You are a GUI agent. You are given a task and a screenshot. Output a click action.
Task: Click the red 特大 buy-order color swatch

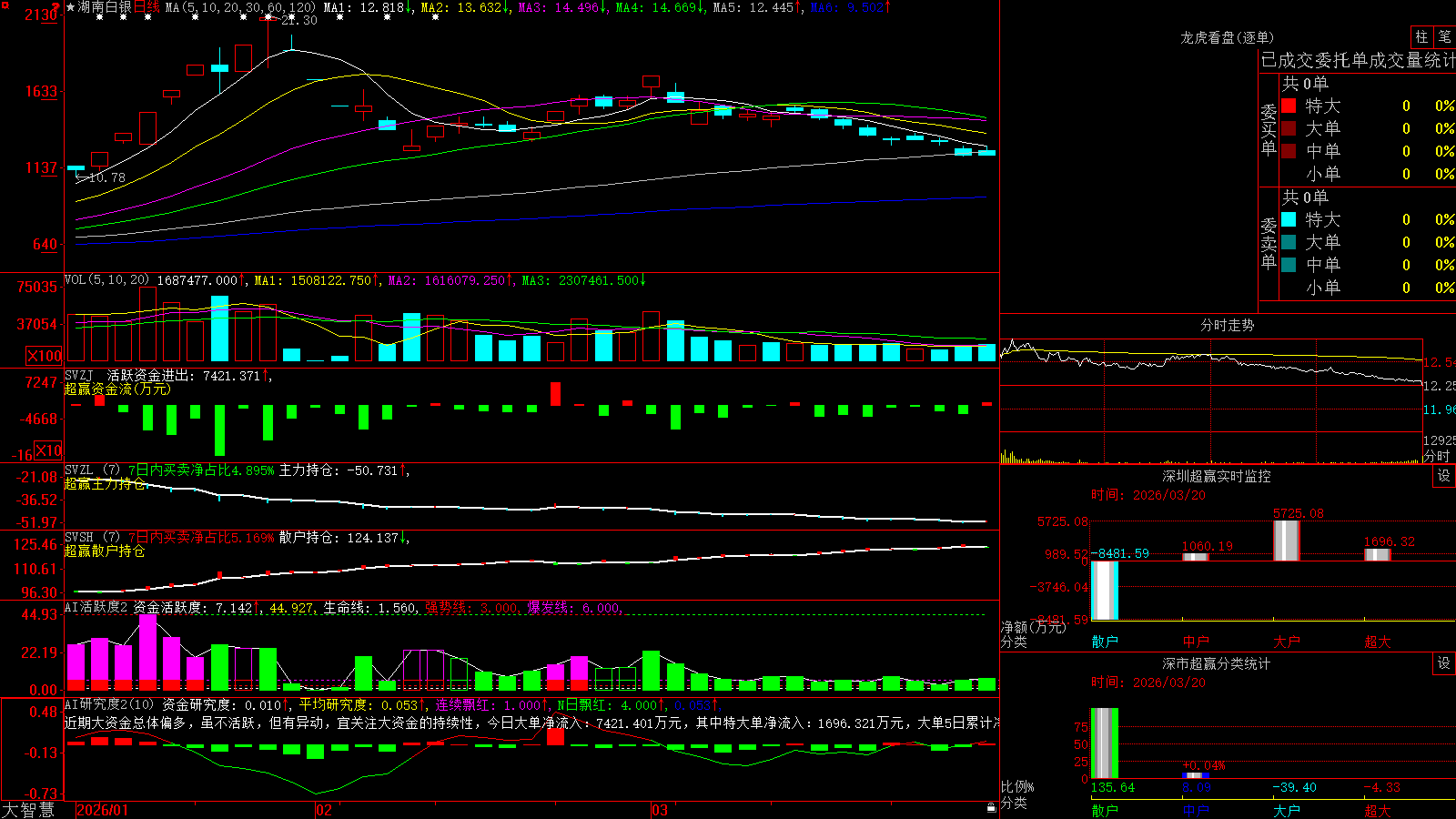pyautogui.click(x=1289, y=106)
